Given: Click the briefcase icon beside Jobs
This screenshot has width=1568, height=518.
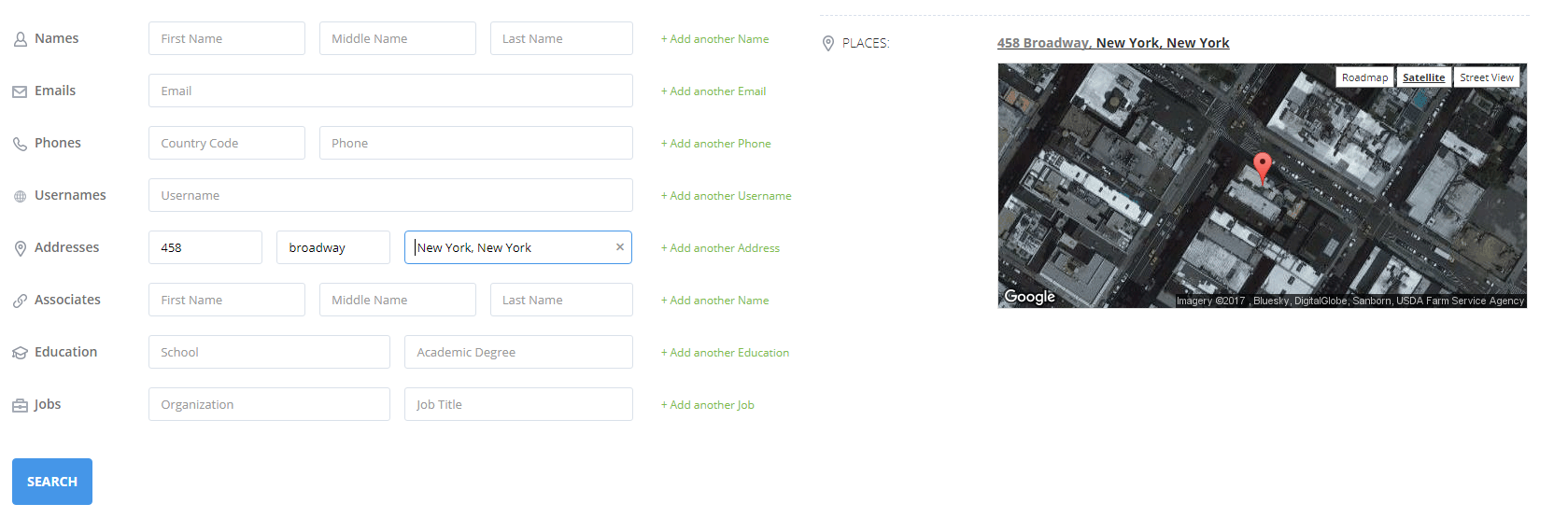Looking at the screenshot, I should coord(20,405).
